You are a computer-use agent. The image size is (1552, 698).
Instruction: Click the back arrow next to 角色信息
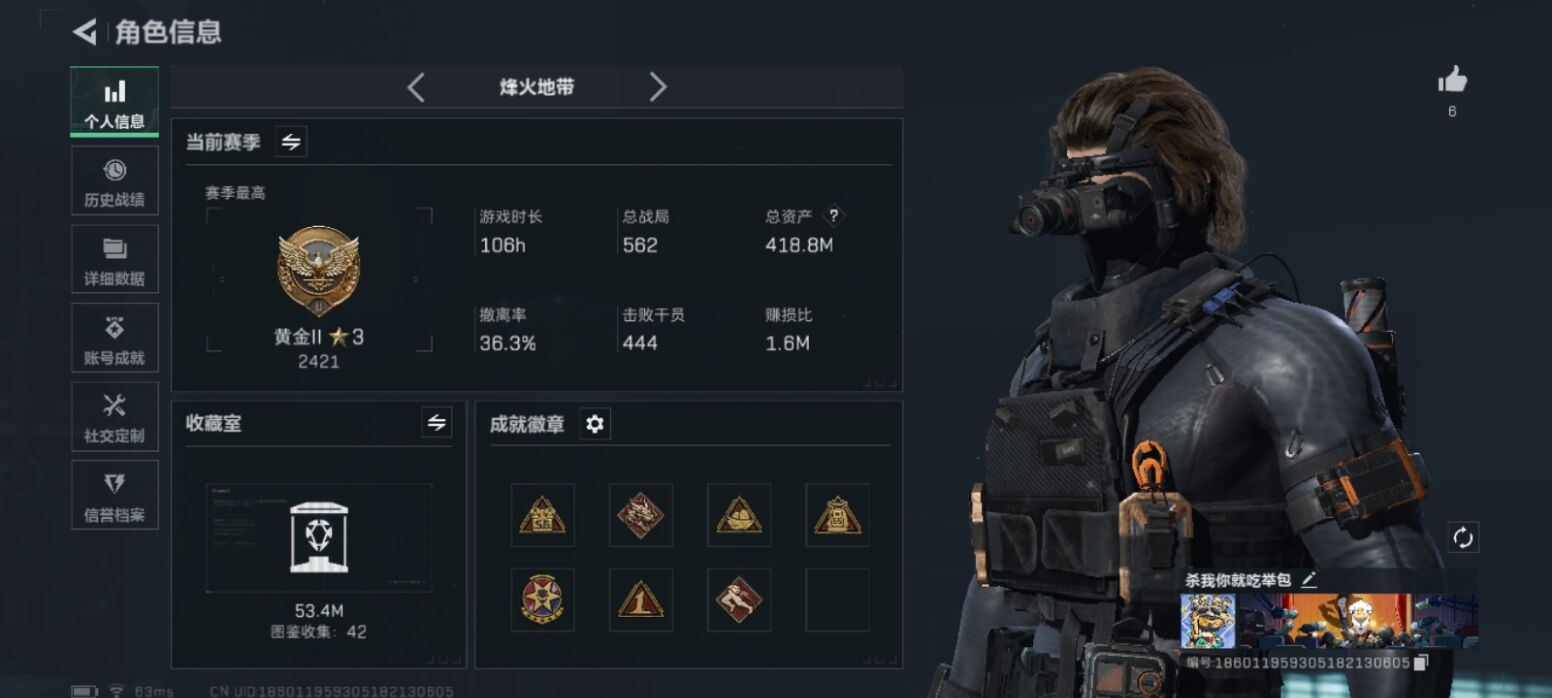click(85, 32)
